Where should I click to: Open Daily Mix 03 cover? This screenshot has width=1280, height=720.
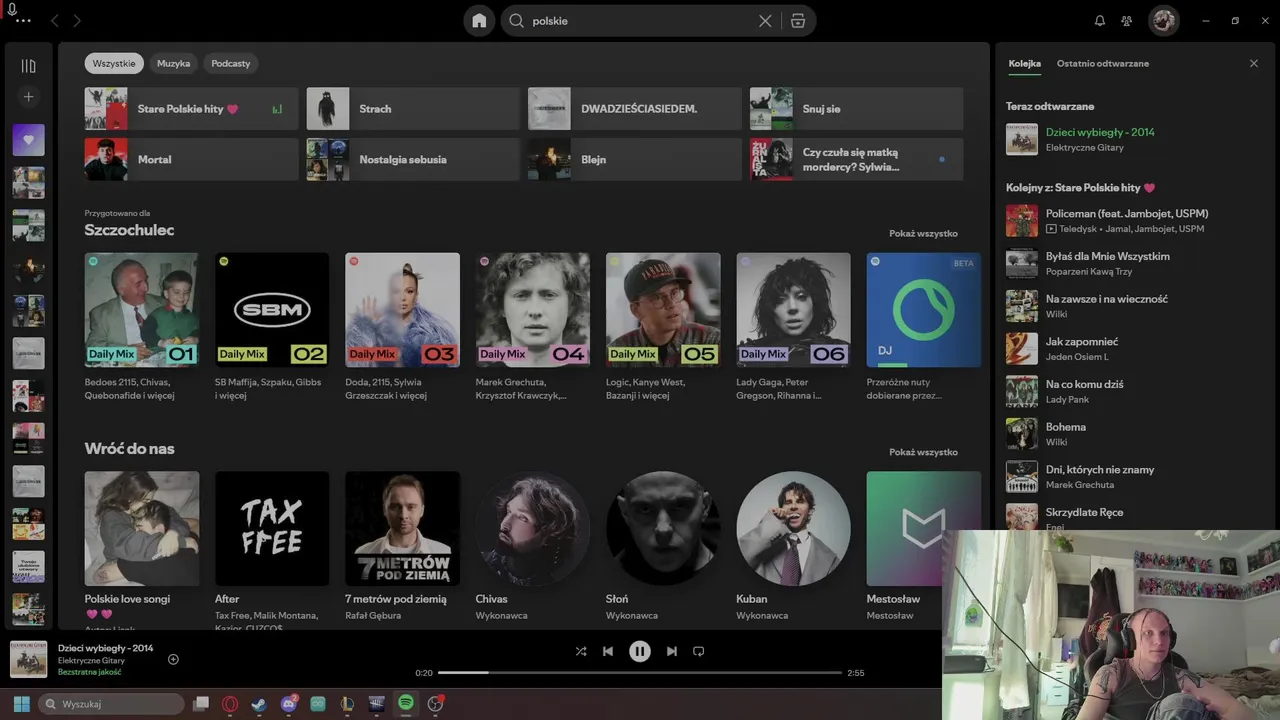pyautogui.click(x=402, y=310)
